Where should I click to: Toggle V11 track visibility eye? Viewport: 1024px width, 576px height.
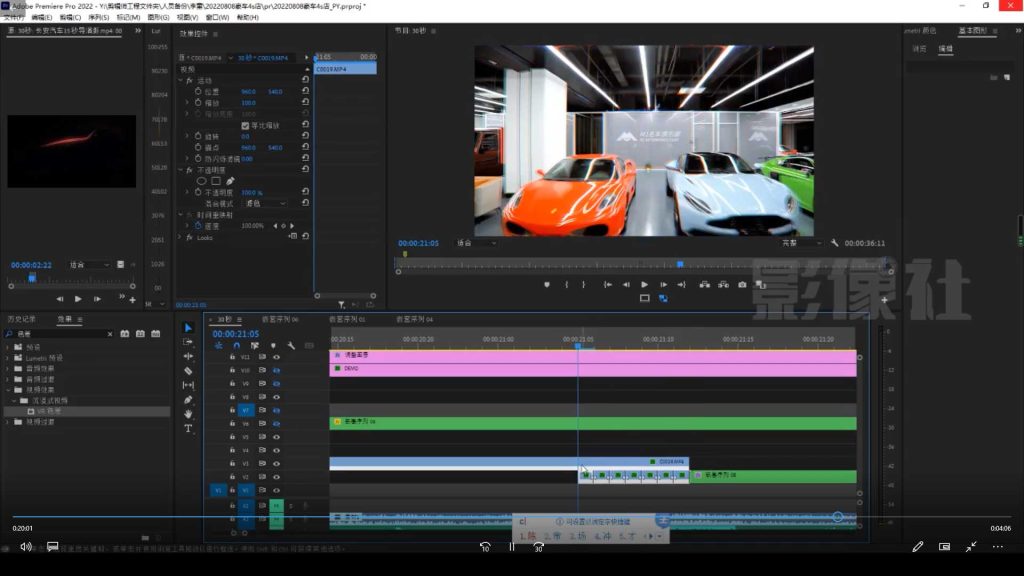pos(276,357)
